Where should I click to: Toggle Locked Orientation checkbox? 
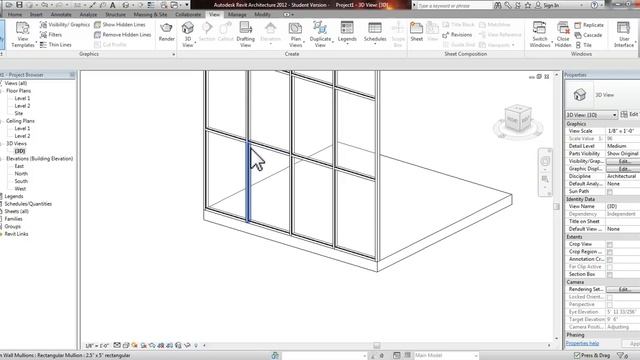pyautogui.click(x=609, y=297)
